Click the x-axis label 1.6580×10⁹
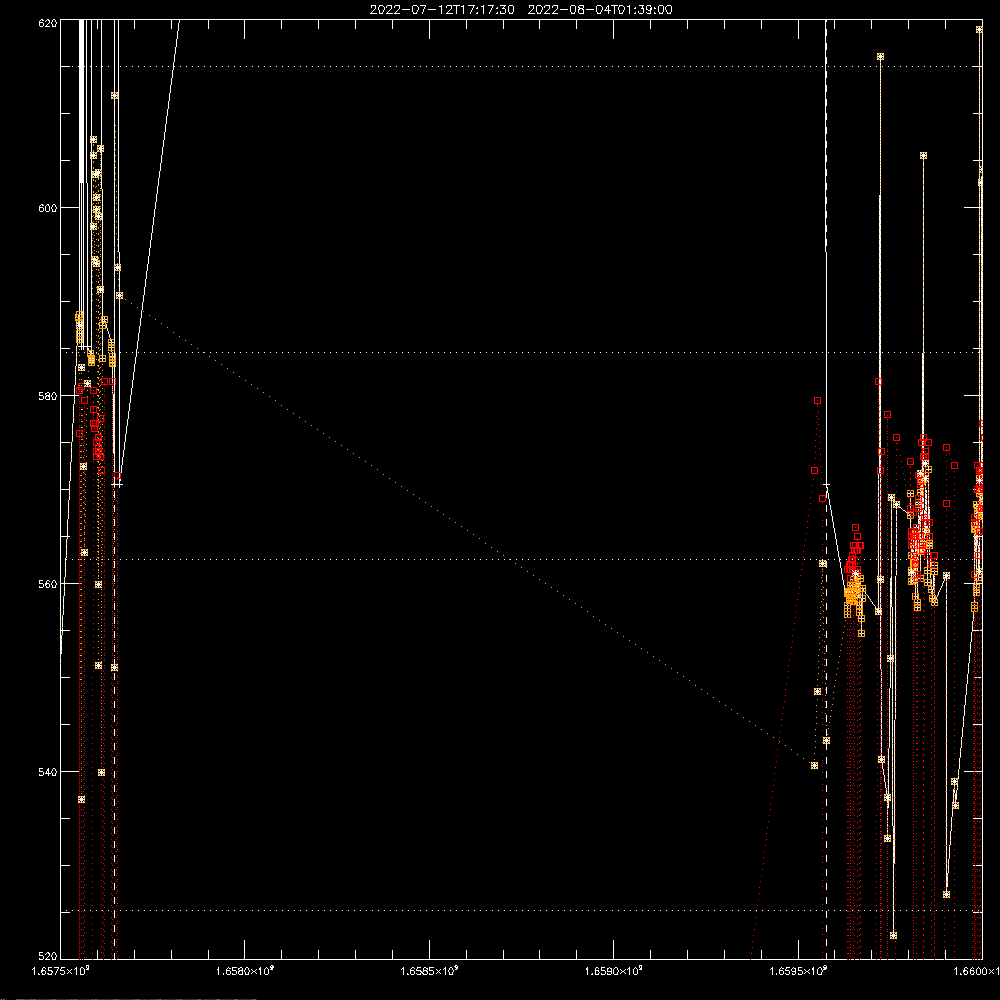This screenshot has width=1000, height=1000. coord(245,971)
